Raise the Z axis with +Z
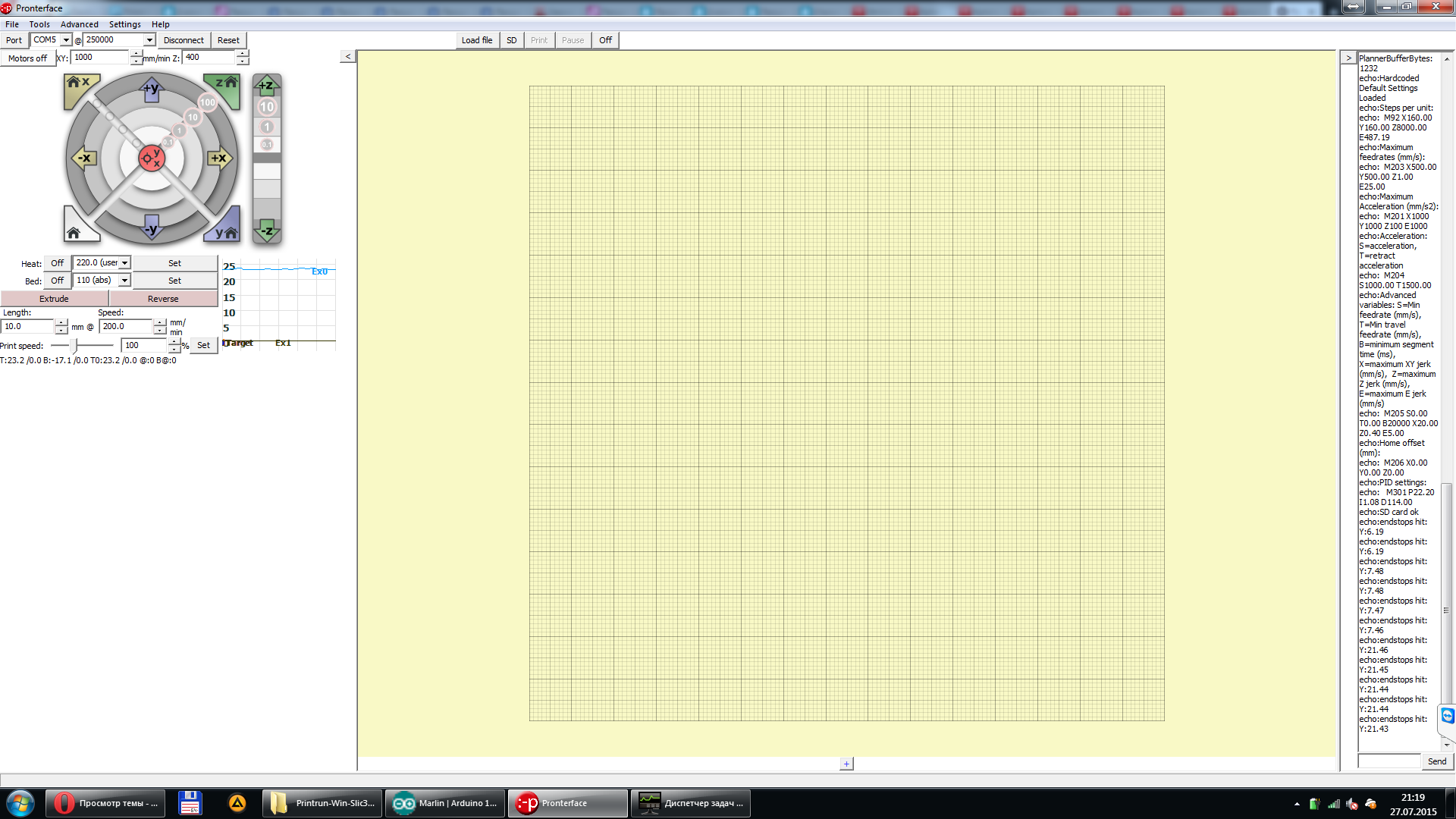This screenshot has height=819, width=1456. pyautogui.click(x=266, y=85)
